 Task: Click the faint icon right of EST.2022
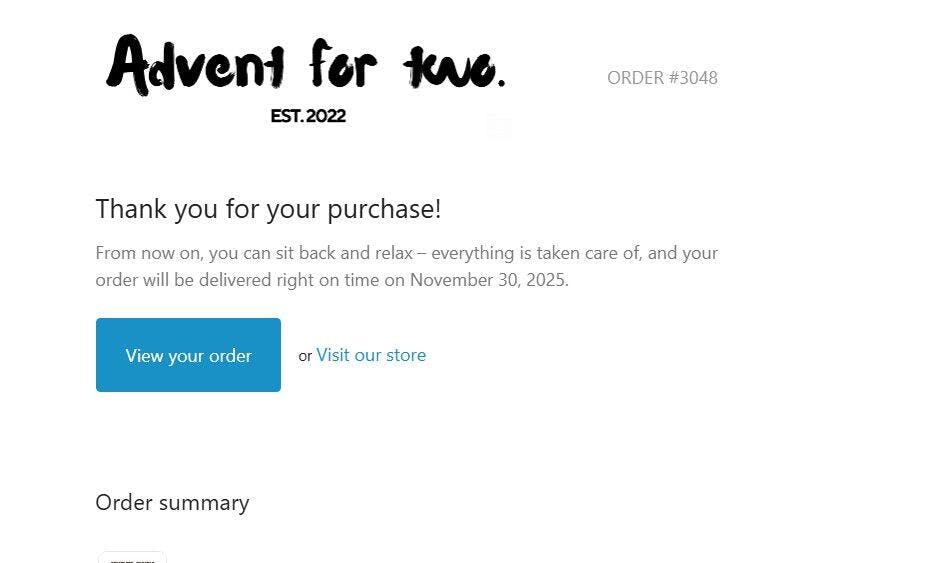(x=499, y=127)
